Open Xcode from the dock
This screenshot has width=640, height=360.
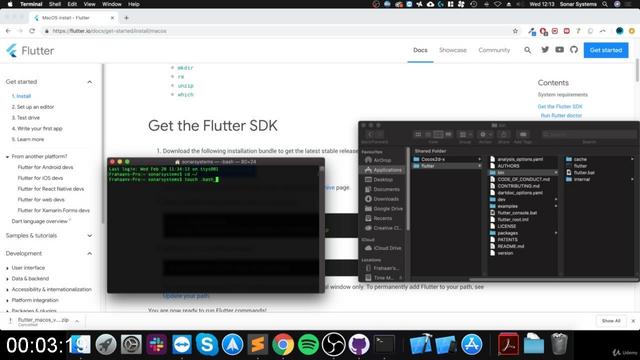click(420, 344)
